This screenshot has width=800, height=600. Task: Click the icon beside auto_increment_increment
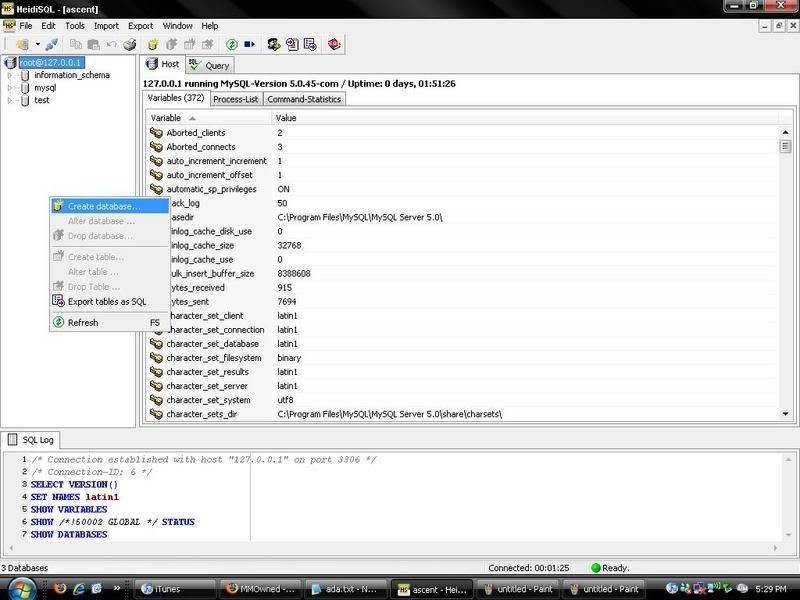156,161
